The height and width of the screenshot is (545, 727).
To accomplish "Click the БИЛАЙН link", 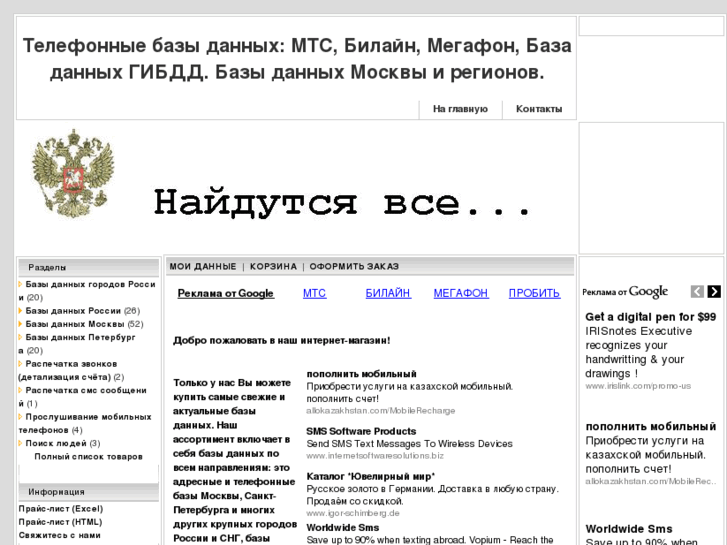I will [388, 293].
